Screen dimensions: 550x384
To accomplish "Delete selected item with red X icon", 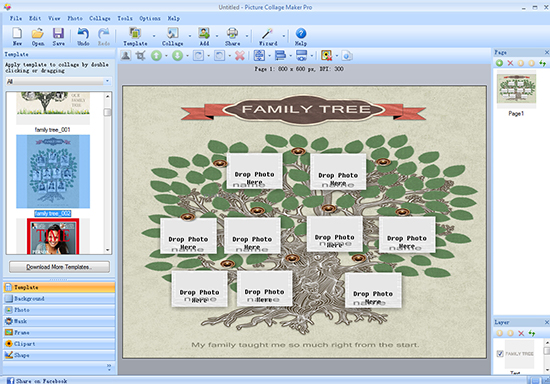I will pos(240,55).
